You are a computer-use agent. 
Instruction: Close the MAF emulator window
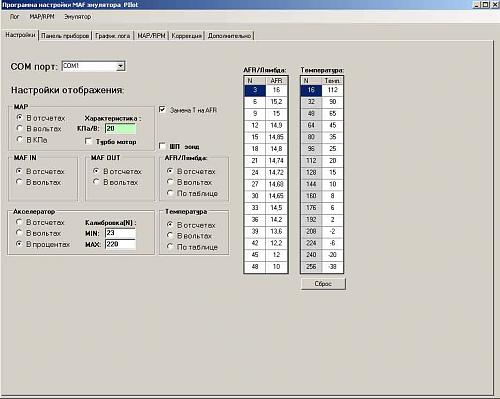(x=495, y=5)
